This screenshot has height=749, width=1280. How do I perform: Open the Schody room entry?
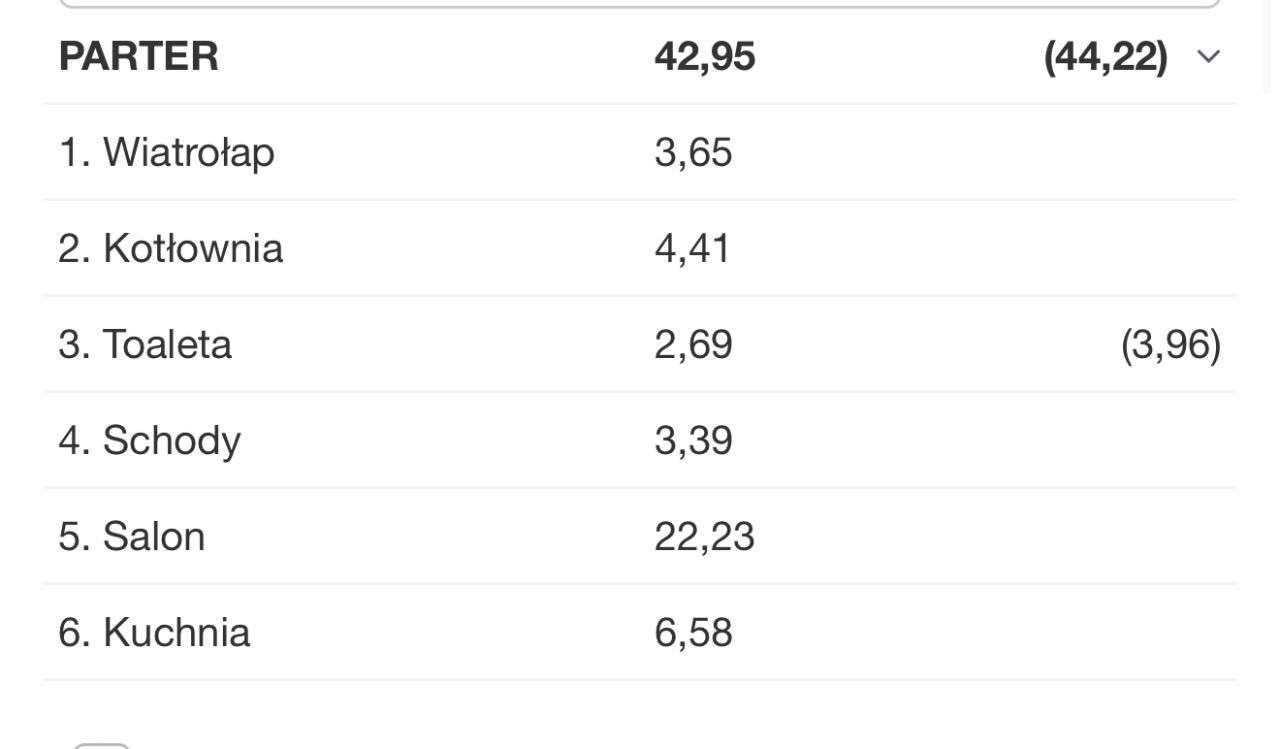(149, 441)
